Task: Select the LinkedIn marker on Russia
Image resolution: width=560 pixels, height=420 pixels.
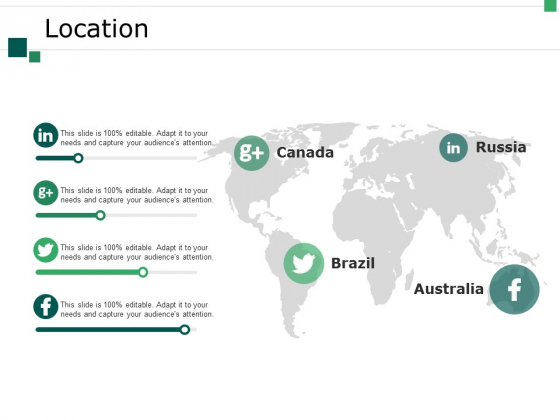Action: tap(454, 148)
